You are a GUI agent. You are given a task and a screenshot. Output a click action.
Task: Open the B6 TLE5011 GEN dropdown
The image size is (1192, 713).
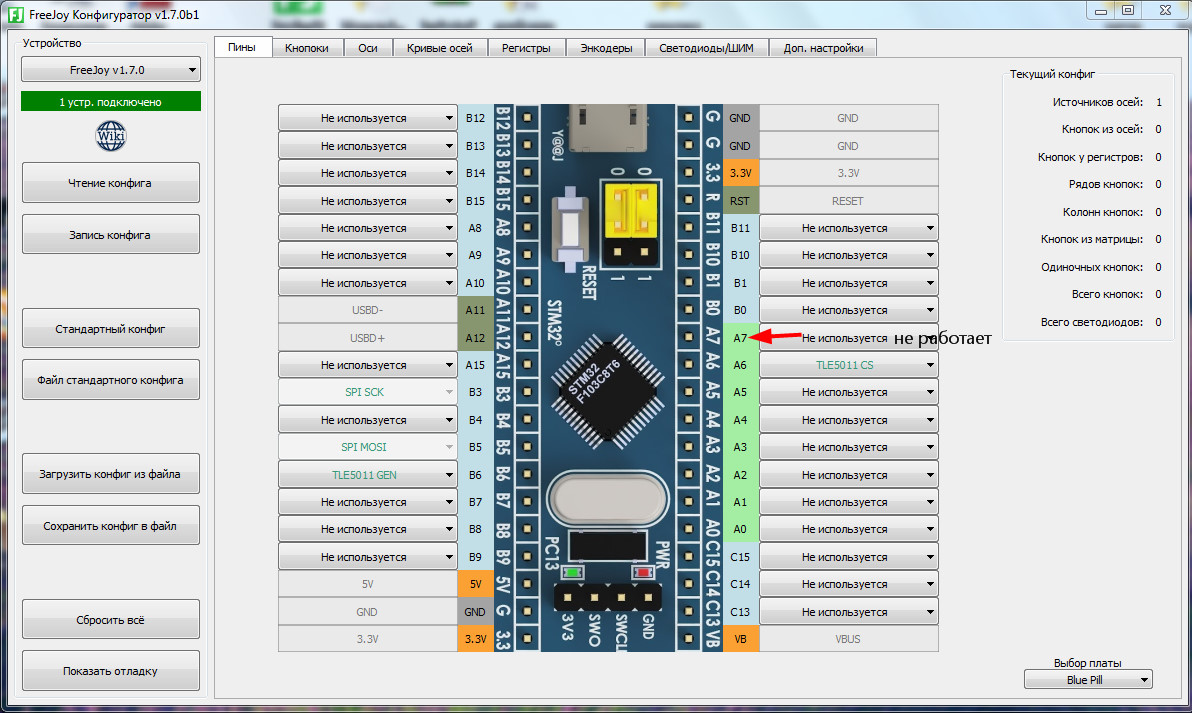click(368, 474)
